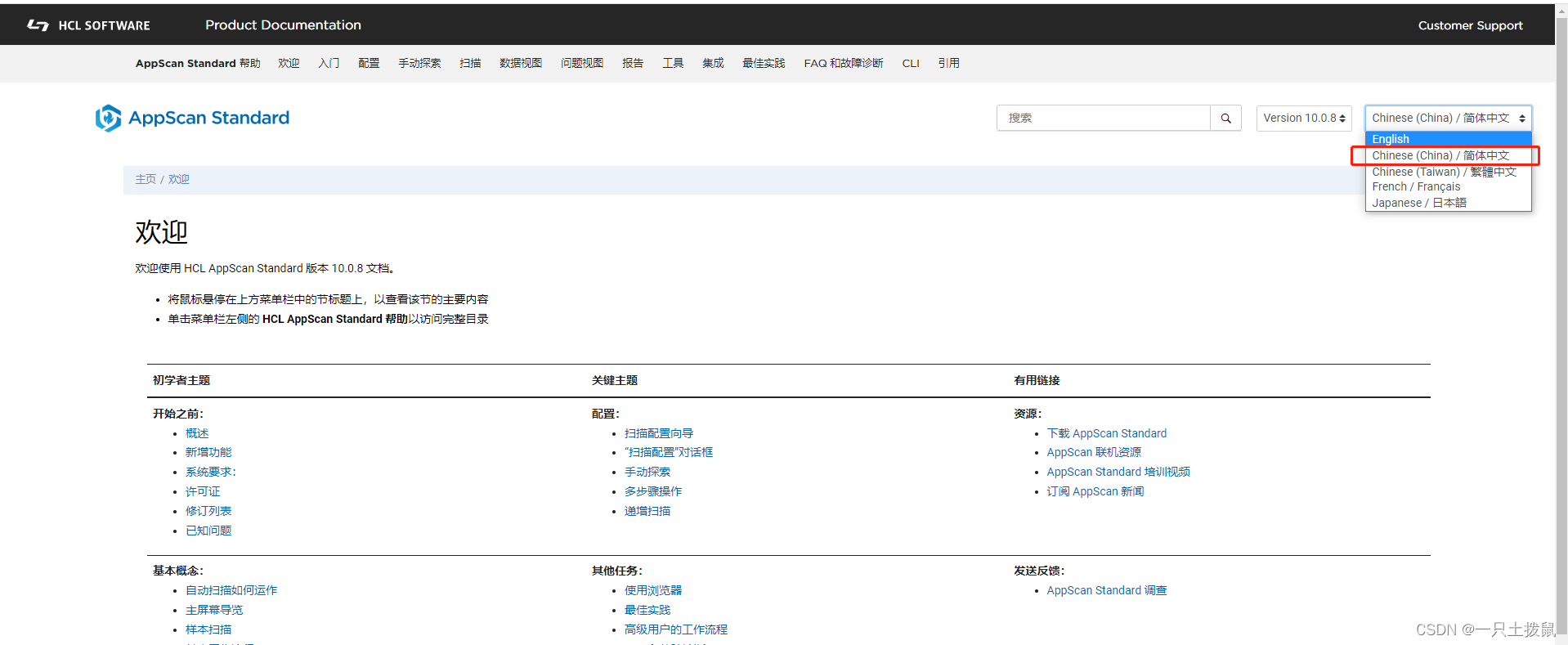
Task: Open the 最佳实践 menu item
Action: [x=764, y=63]
